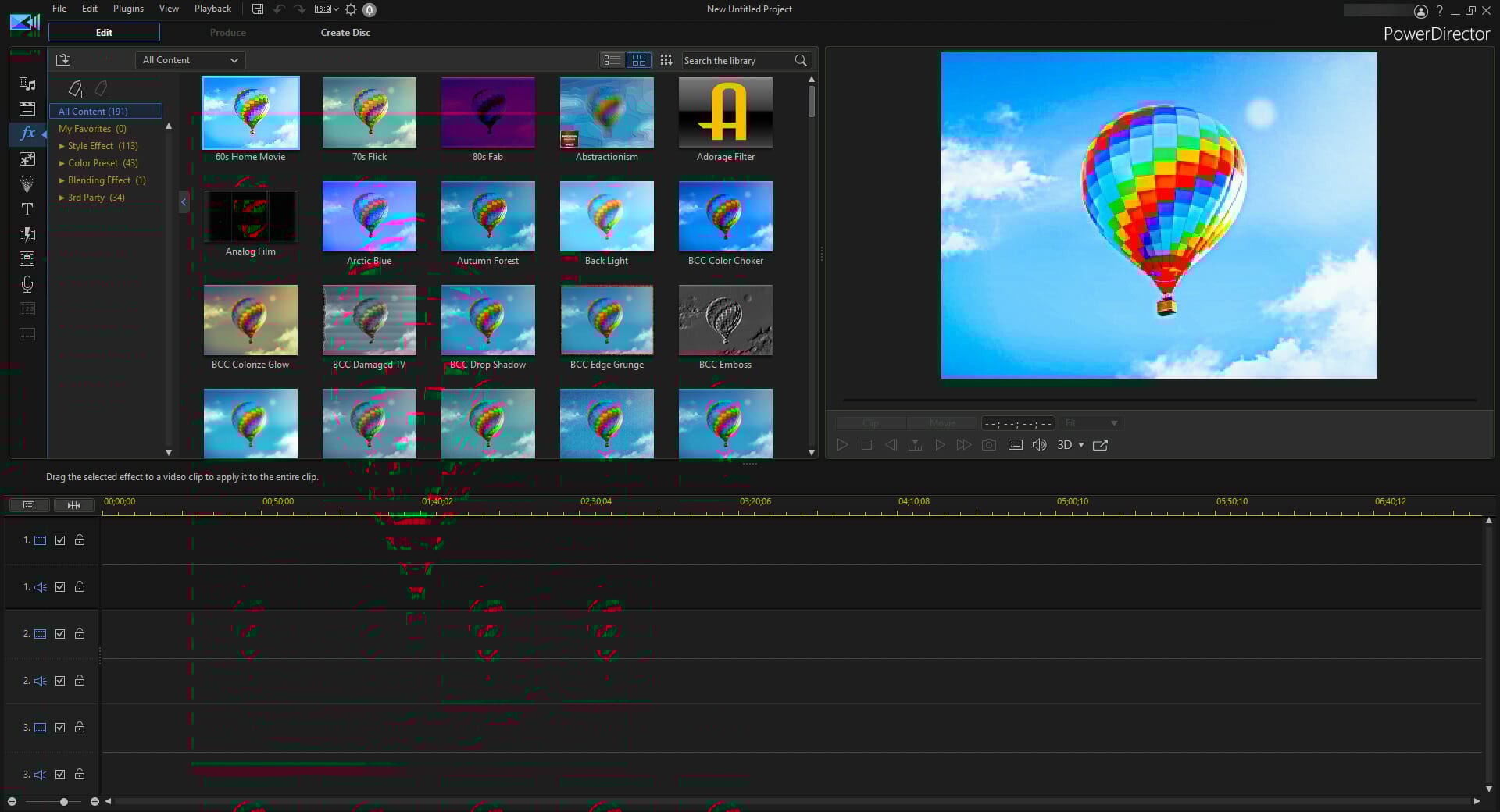This screenshot has height=812, width=1500.
Task: Click the save project icon
Action: [258, 9]
